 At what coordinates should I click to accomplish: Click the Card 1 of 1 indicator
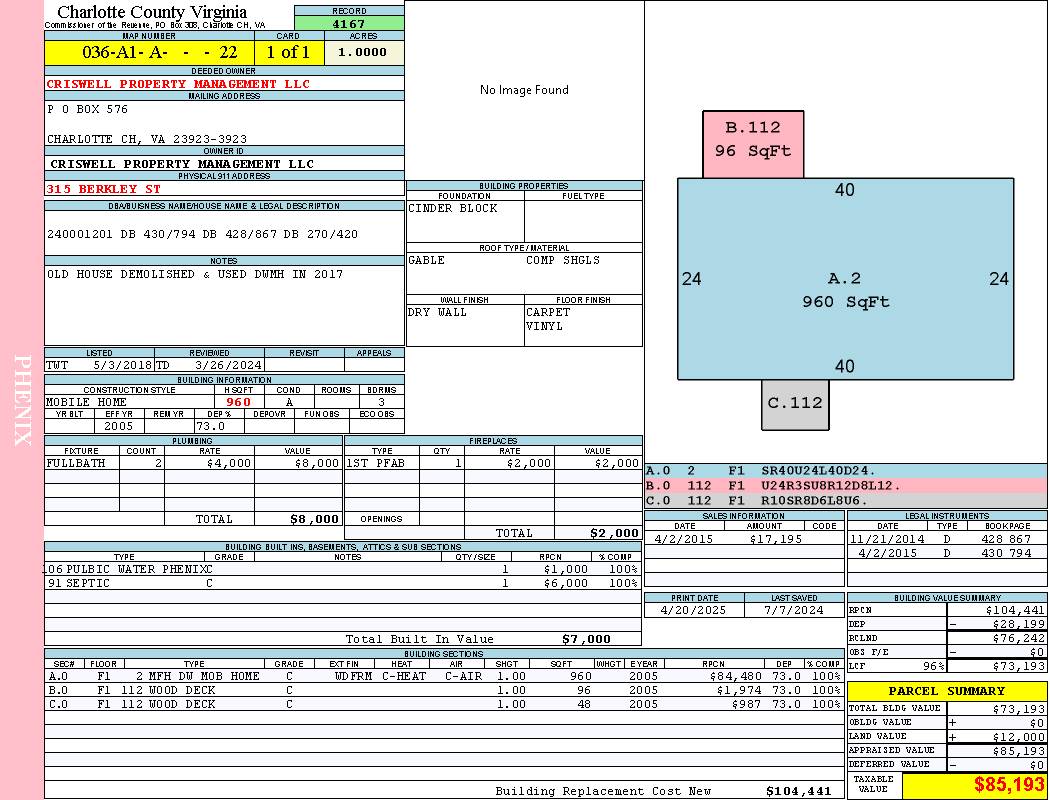[289, 52]
